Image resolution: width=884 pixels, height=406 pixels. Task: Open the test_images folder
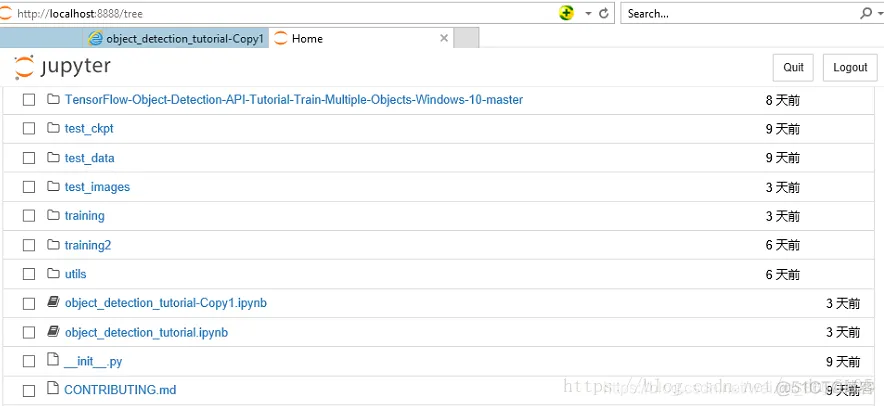click(x=97, y=187)
